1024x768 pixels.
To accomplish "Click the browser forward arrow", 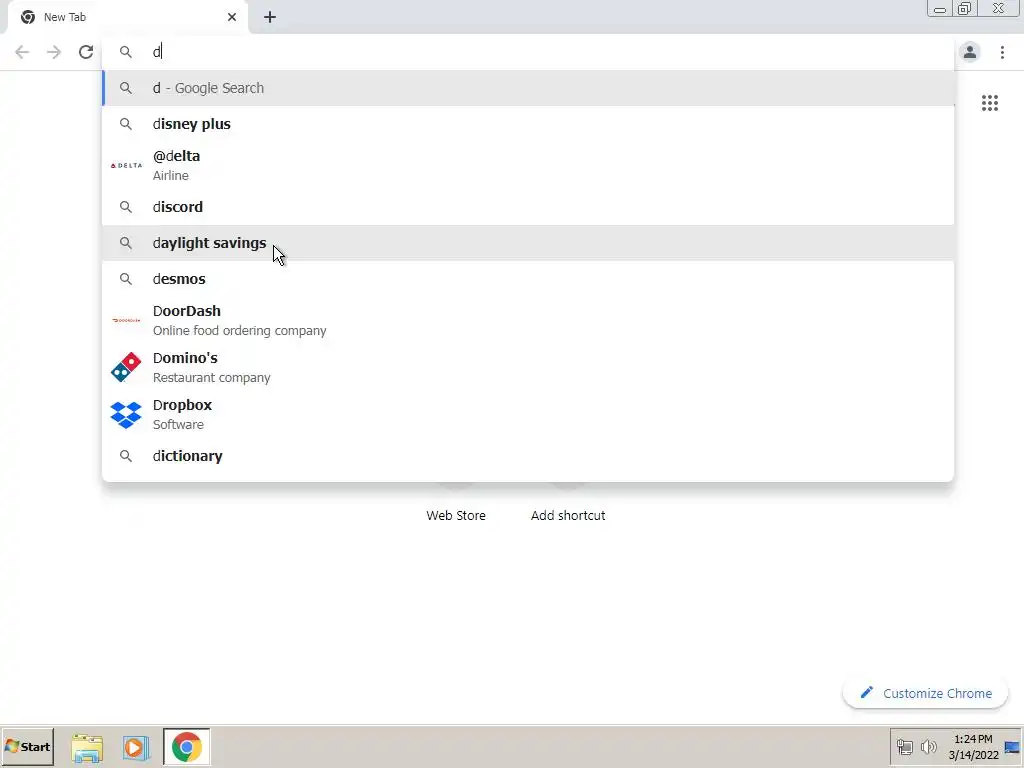I will click(54, 52).
